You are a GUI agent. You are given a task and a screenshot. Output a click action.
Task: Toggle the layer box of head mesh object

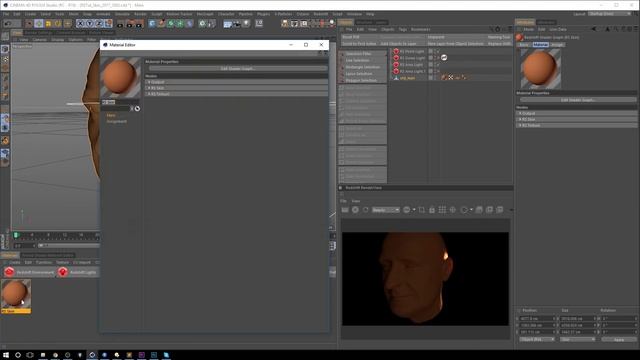(x=430, y=78)
